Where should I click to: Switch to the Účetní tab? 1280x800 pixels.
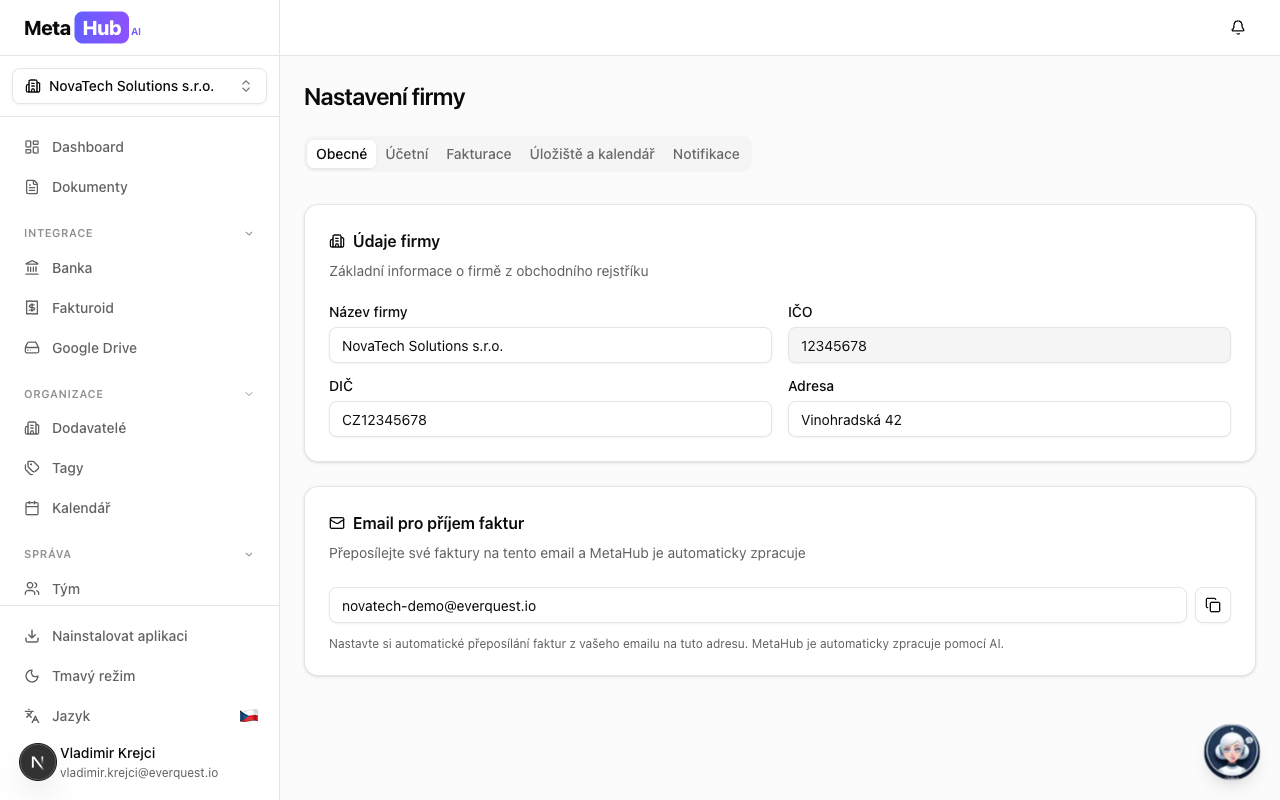pos(407,154)
